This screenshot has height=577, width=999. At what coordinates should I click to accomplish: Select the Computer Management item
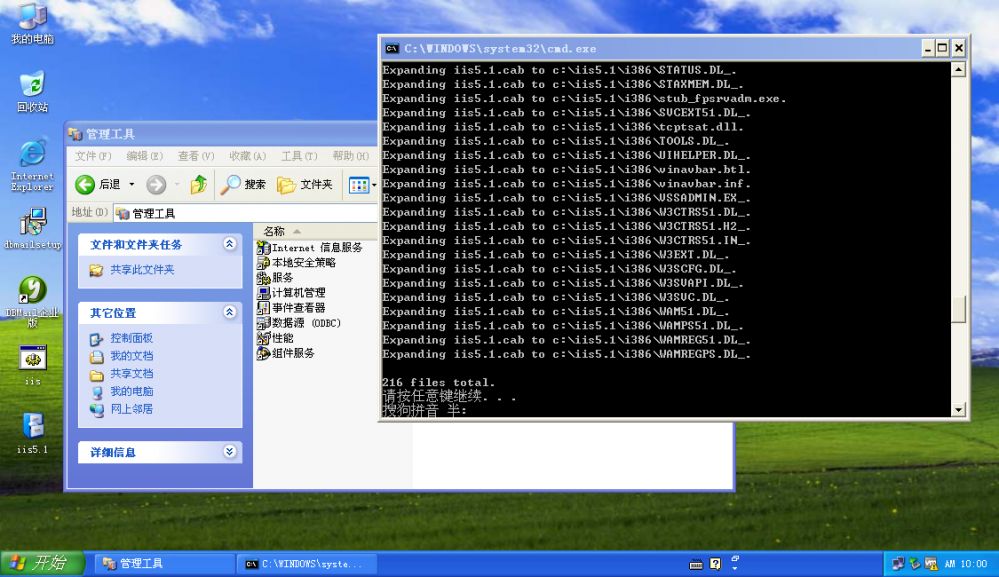(x=291, y=293)
